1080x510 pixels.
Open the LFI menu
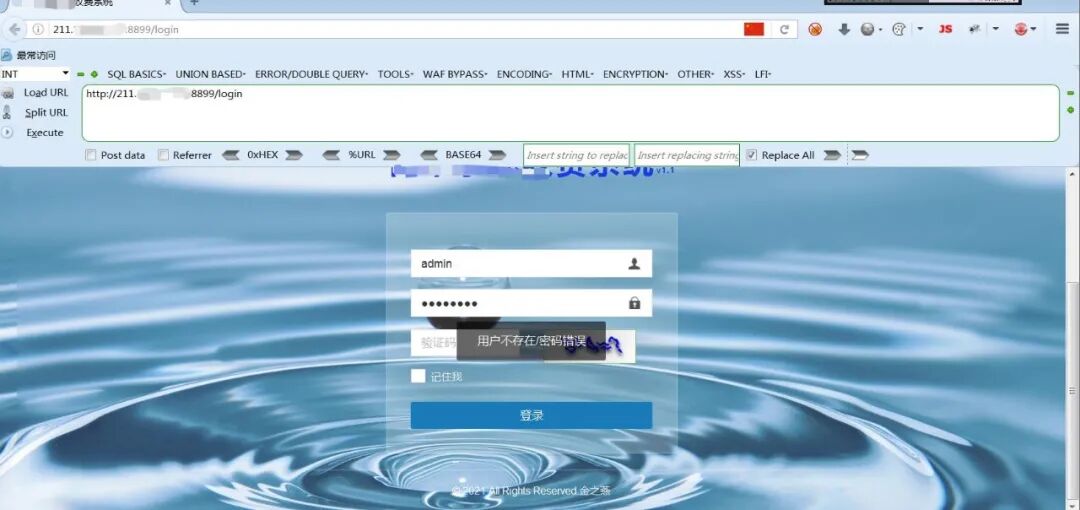click(762, 74)
